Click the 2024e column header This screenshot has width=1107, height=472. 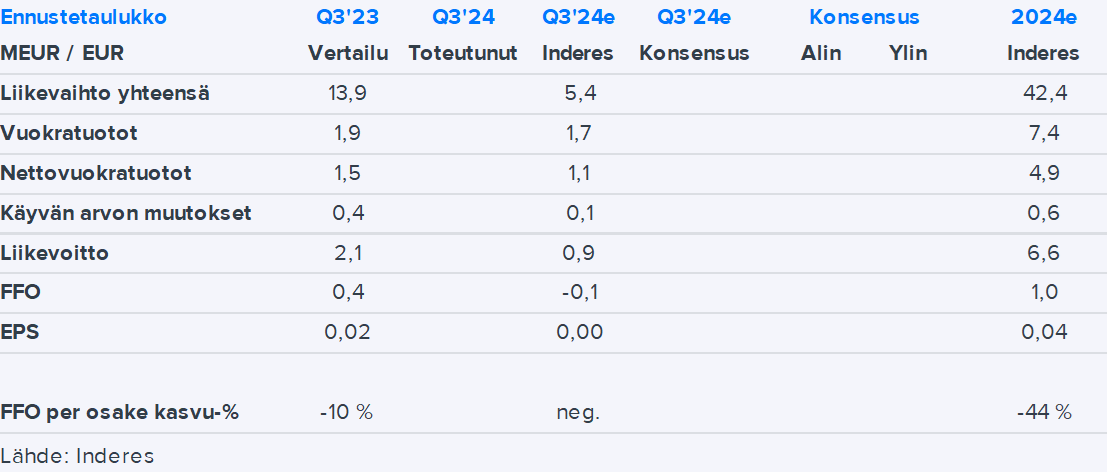[x=1044, y=17]
